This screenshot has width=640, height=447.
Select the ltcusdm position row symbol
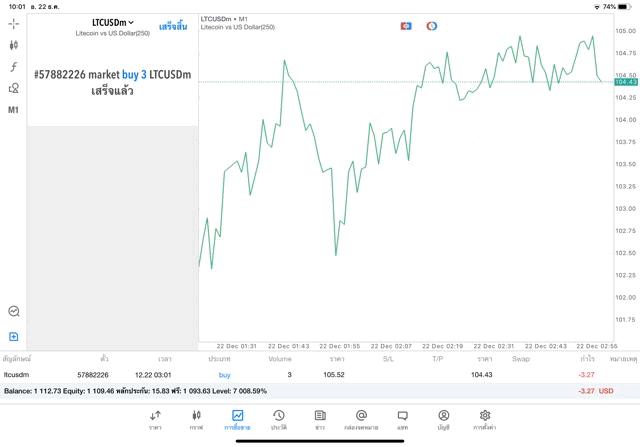[x=16, y=375]
